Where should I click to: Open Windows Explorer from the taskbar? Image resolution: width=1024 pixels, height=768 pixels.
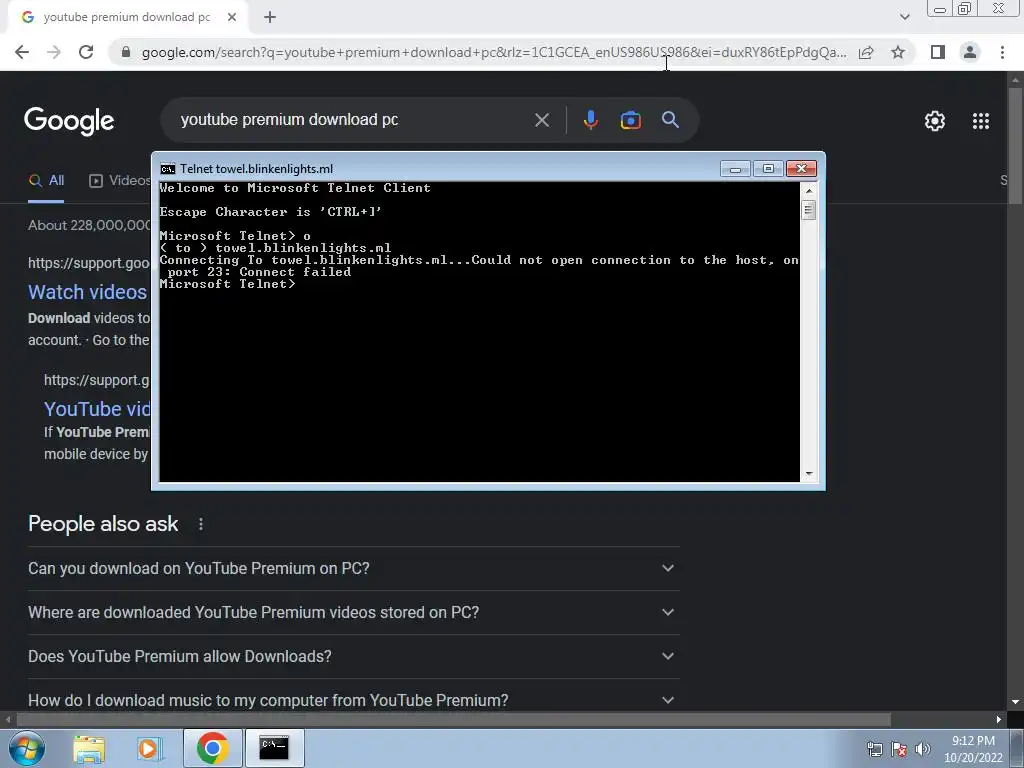click(89, 748)
